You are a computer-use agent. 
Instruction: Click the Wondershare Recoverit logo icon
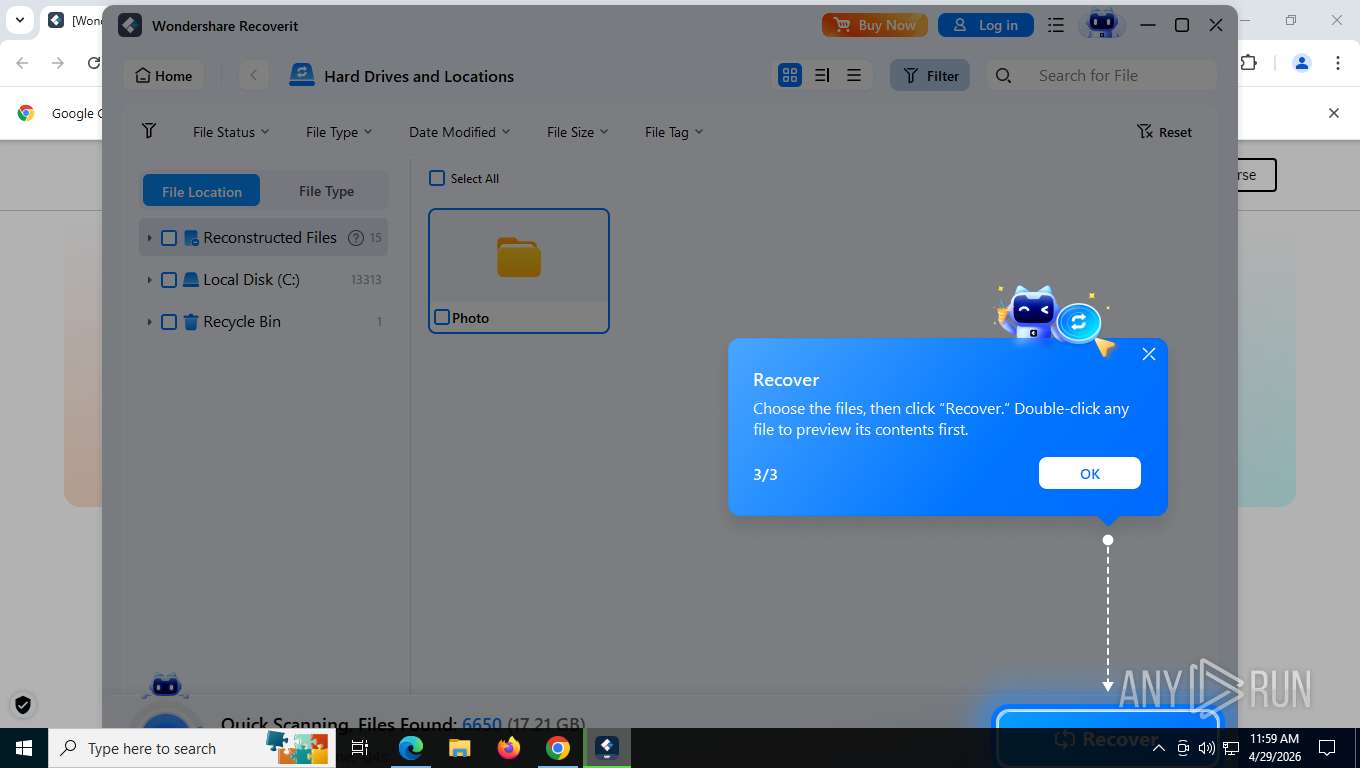[x=130, y=26]
